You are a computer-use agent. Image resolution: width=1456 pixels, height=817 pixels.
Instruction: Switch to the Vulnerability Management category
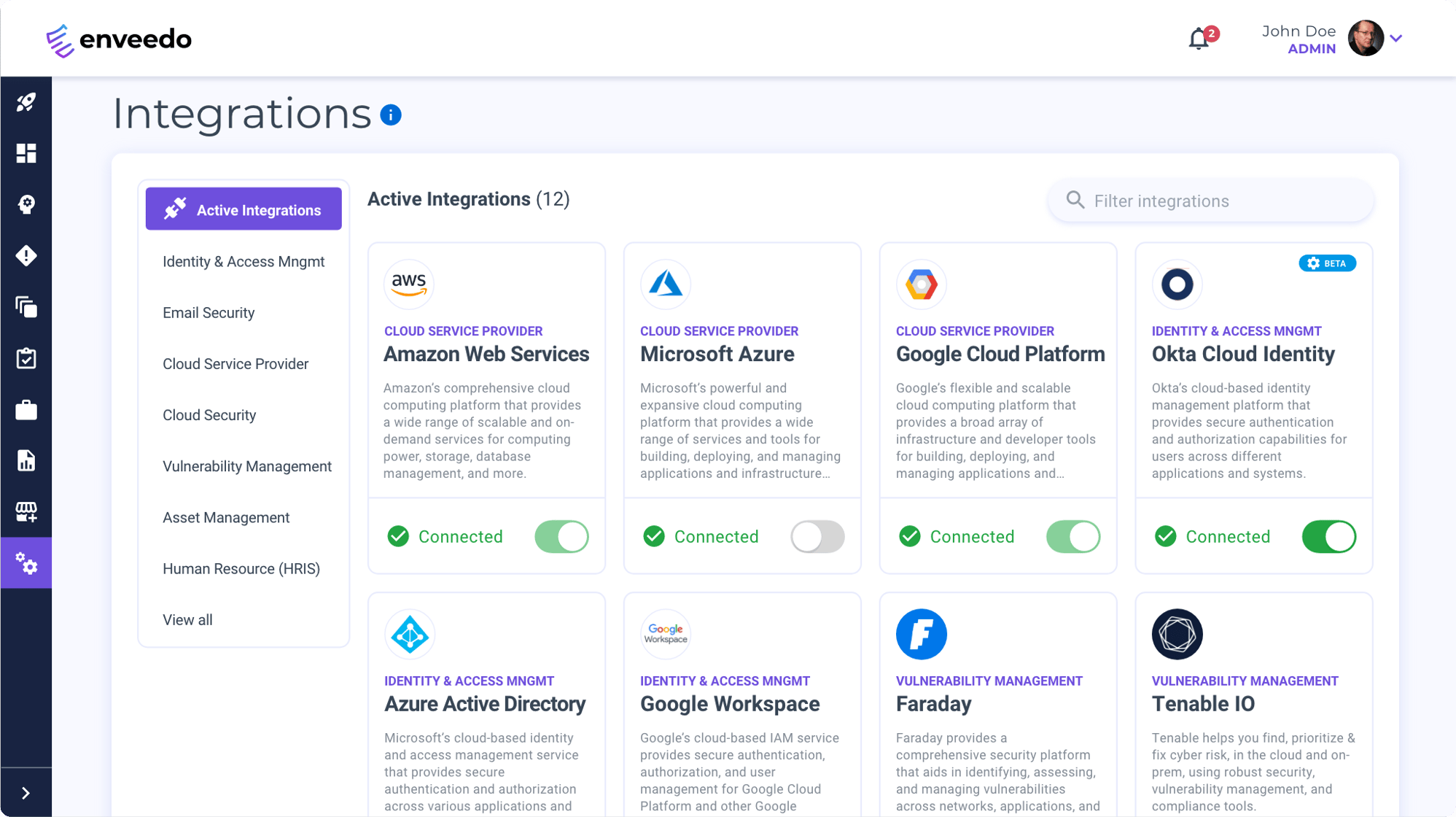(247, 466)
